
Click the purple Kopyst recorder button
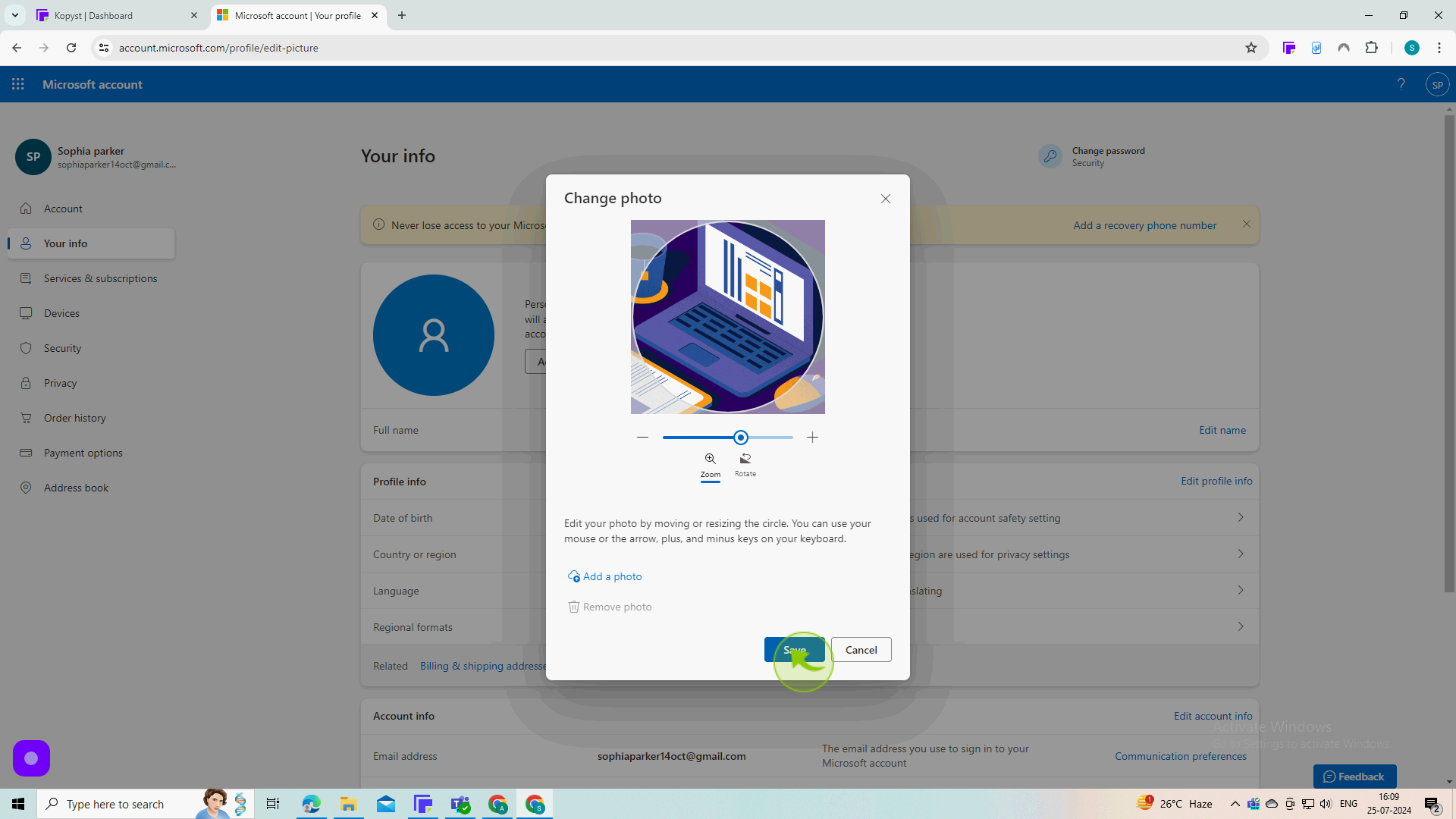[x=31, y=758]
